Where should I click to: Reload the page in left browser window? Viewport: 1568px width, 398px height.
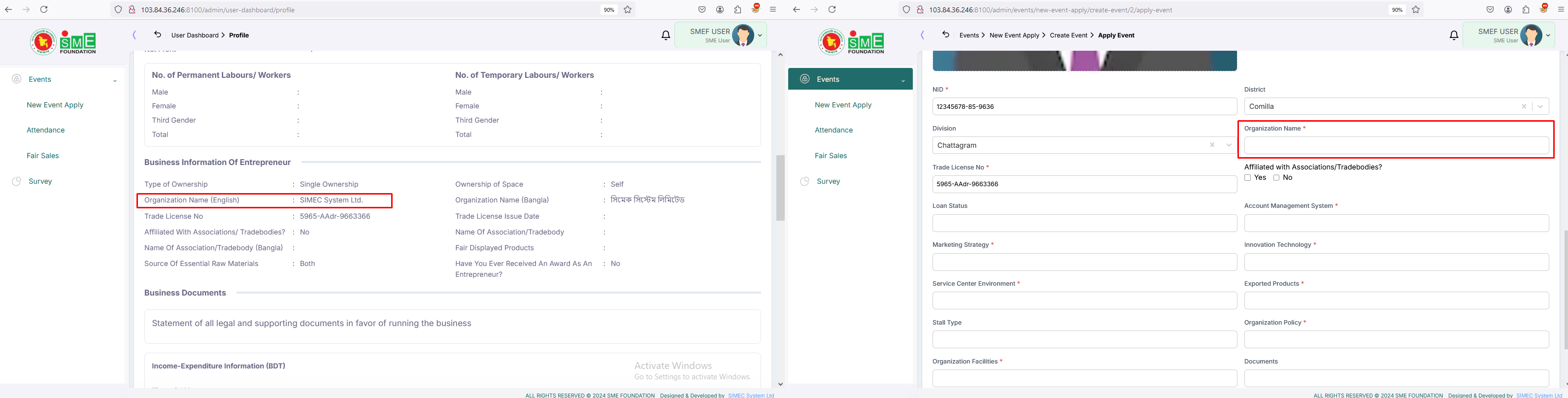pos(44,10)
